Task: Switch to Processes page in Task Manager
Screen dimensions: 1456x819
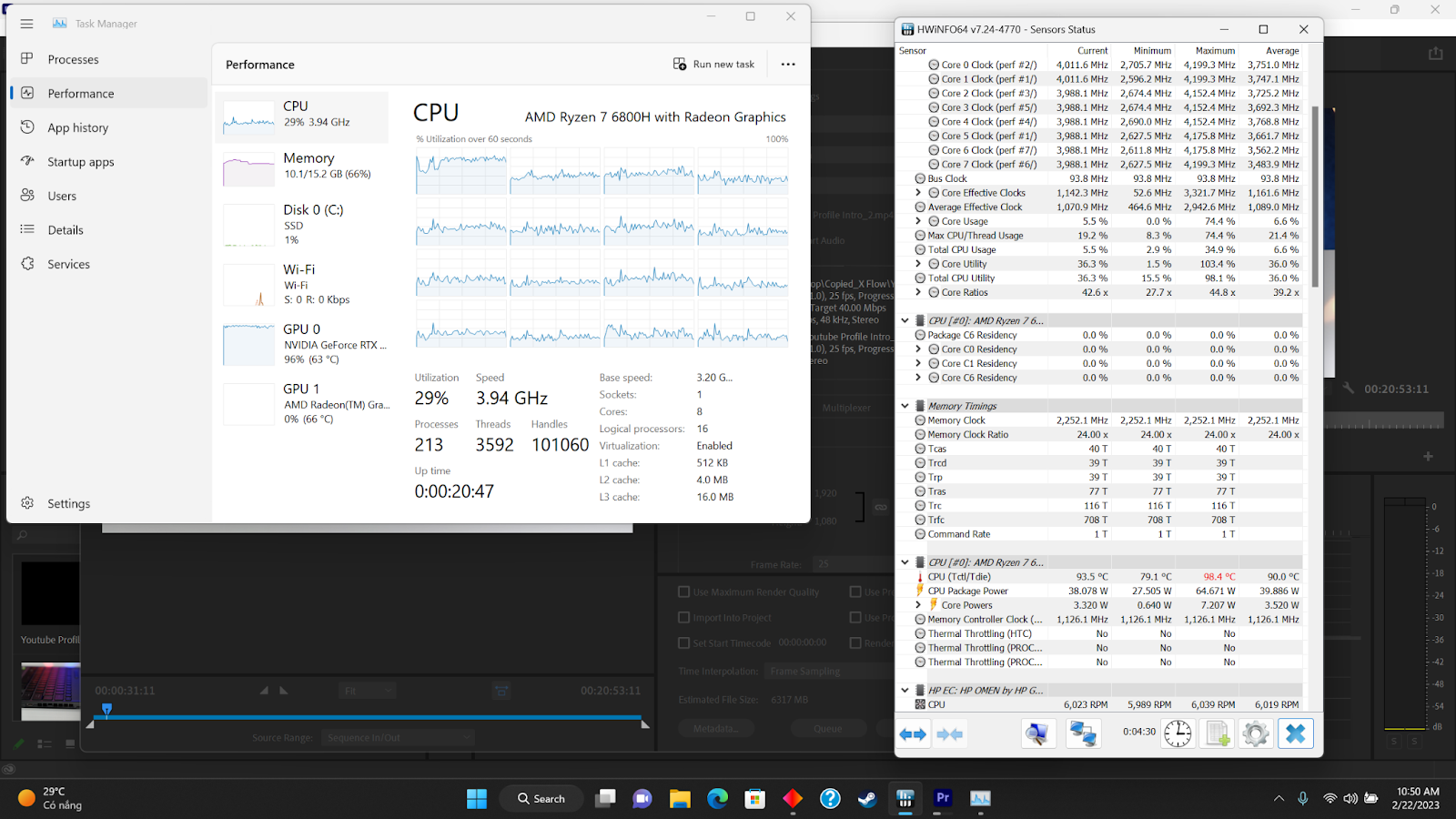Action: pos(107,59)
